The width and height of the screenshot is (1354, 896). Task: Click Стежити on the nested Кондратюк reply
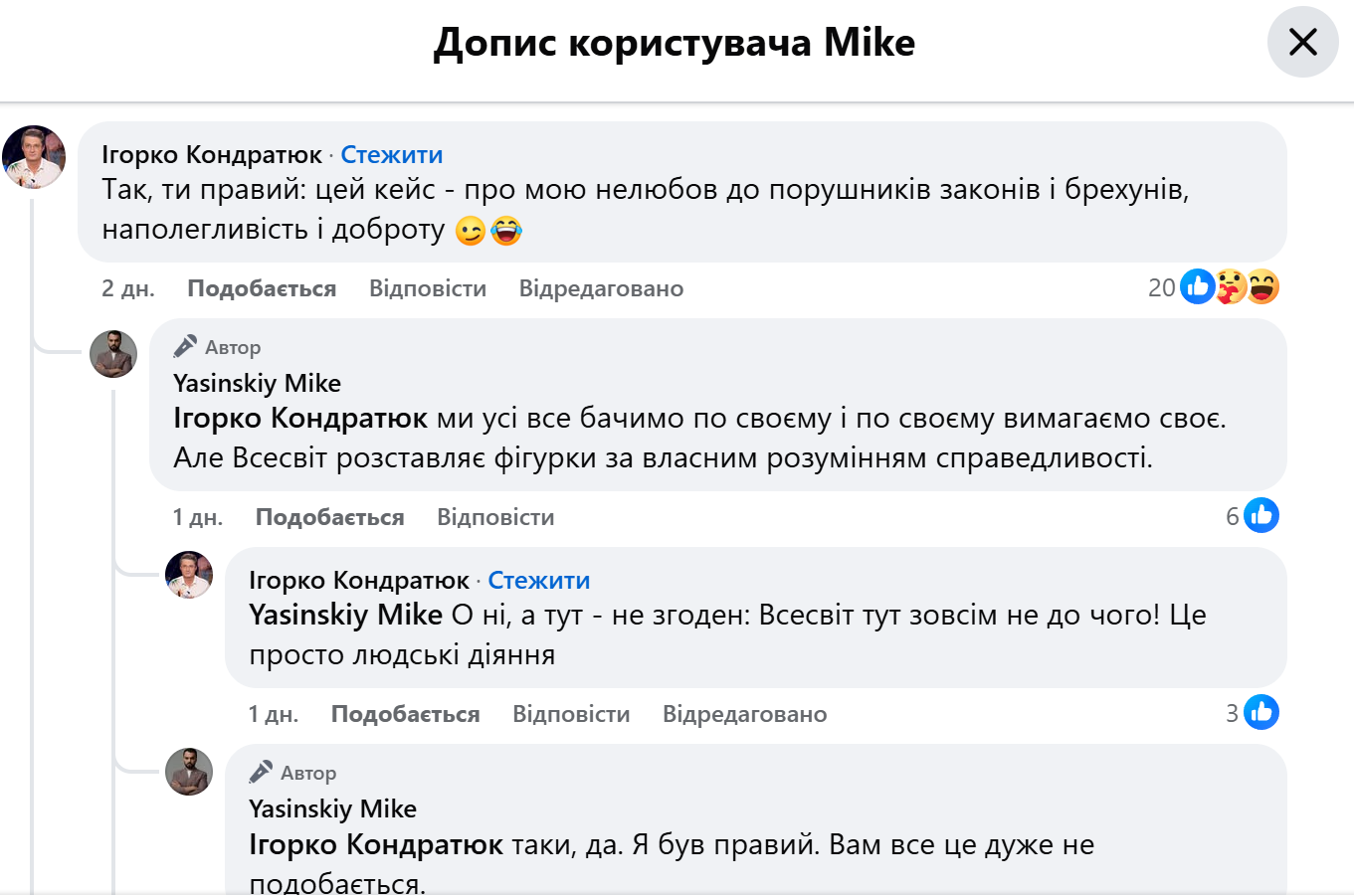pos(538,581)
